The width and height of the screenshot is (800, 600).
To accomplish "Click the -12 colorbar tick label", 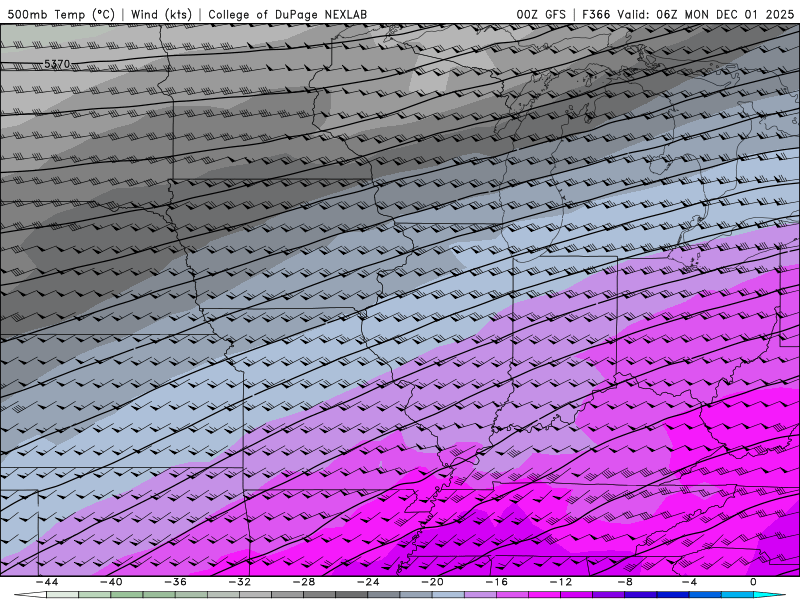I will click(x=561, y=582).
